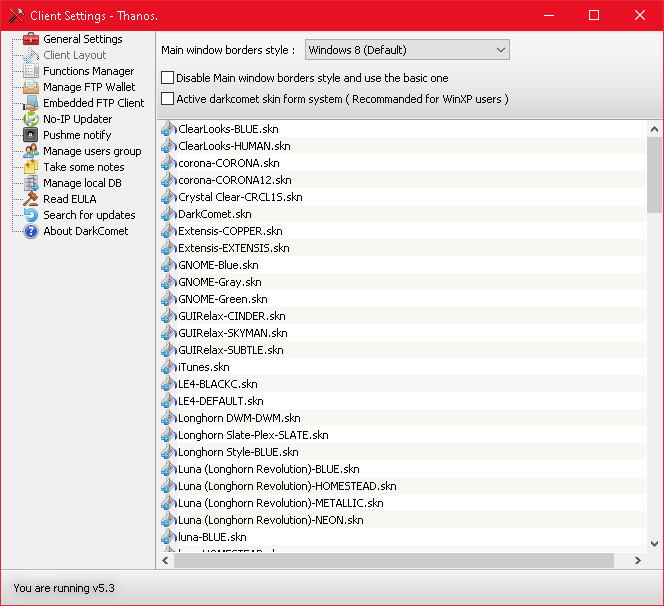Select the DarkComet.skn skin file
664x606 pixels.
[214, 214]
